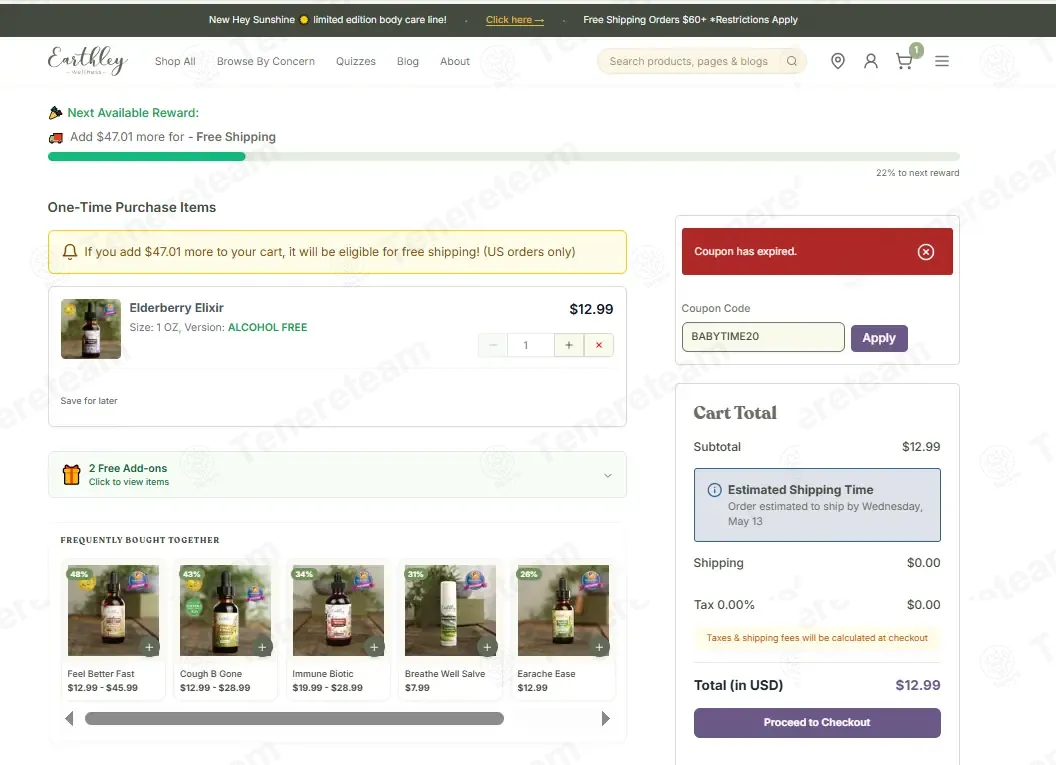Open the hamburger menu icon
Image resolution: width=1056 pixels, height=765 pixels.
coord(942,61)
